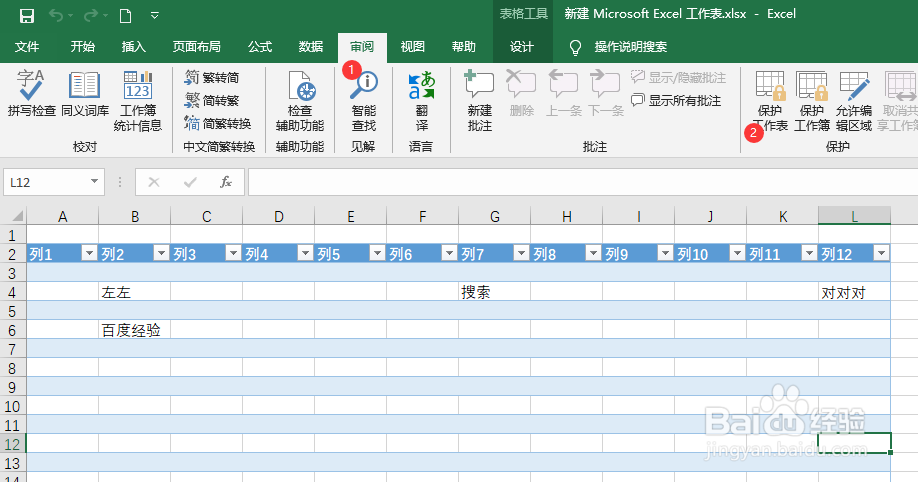Select column header G
The height and width of the screenshot is (482, 918).
pos(495,216)
